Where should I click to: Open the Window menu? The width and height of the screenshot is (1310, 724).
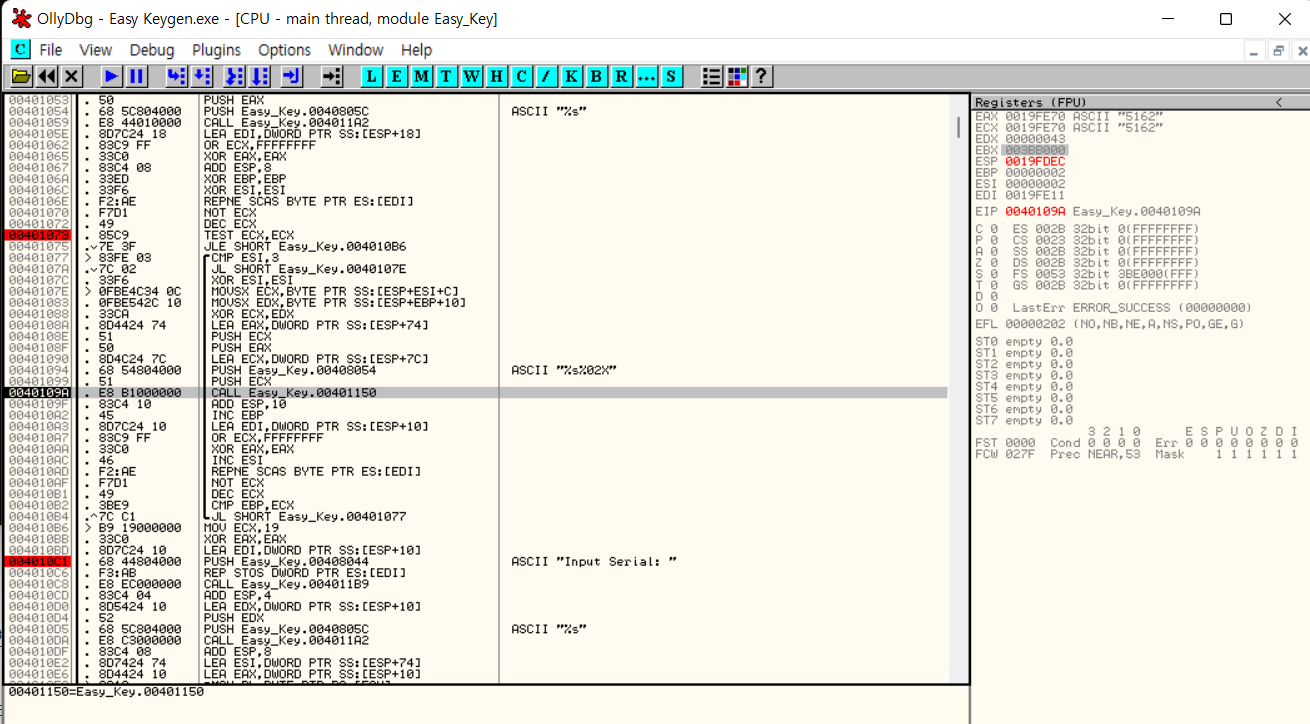click(x=356, y=50)
